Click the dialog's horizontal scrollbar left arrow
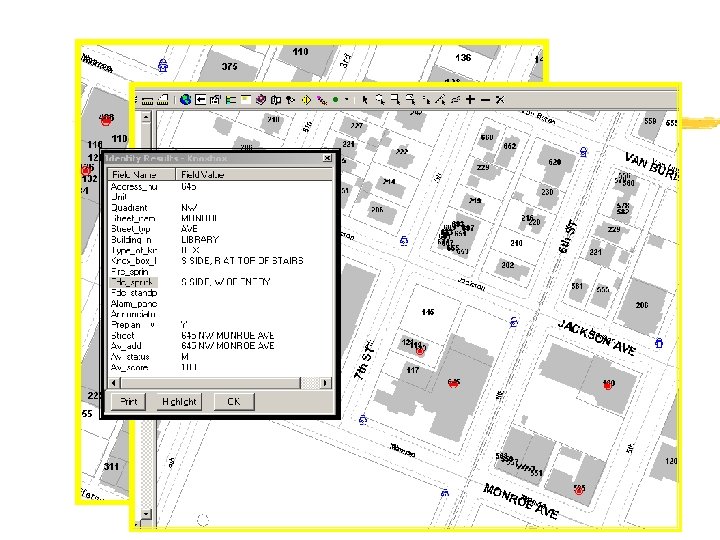This screenshot has width=720, height=540. [x=114, y=382]
